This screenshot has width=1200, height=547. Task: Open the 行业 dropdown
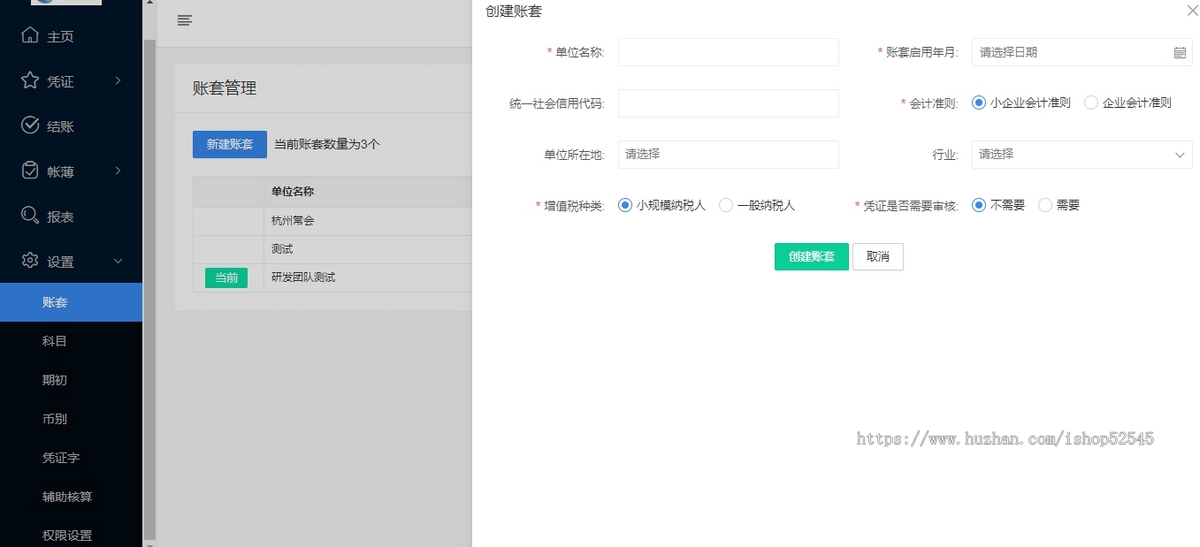[x=1082, y=154]
